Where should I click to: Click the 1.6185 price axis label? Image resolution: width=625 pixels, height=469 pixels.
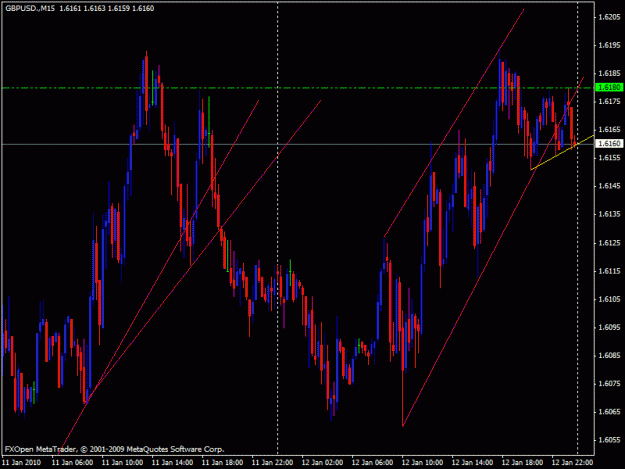point(610,73)
